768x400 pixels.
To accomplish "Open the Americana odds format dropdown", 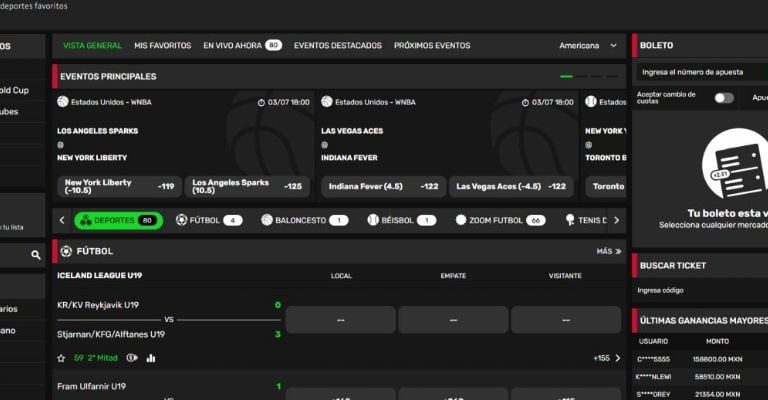I will 588,46.
